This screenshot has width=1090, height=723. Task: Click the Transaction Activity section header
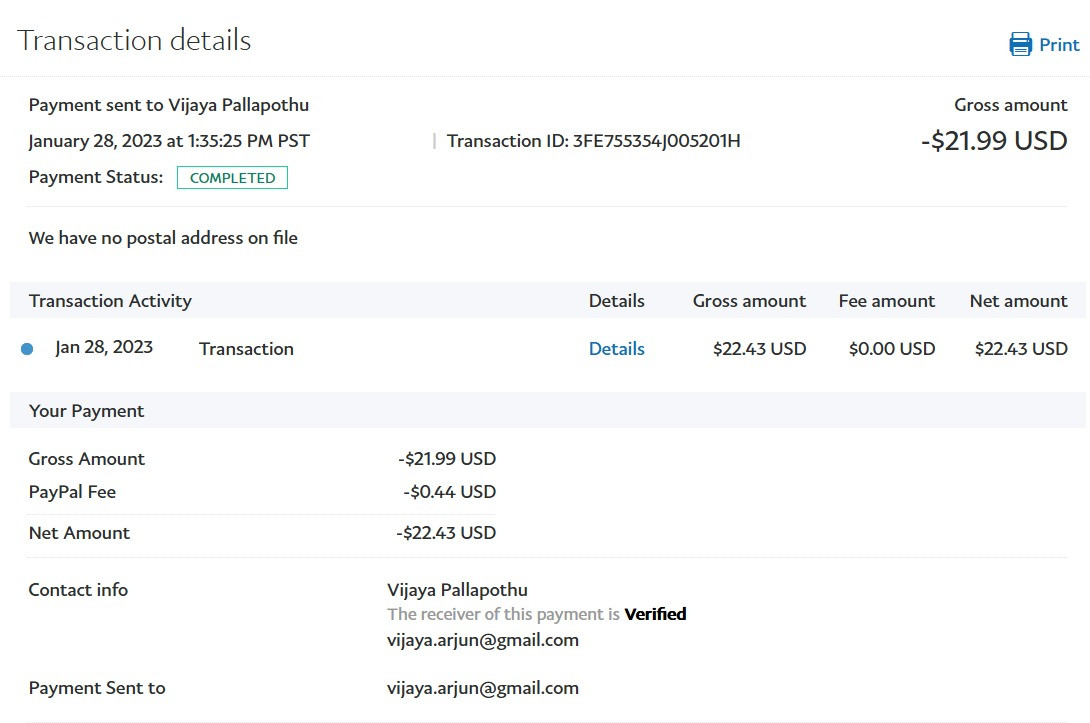(110, 301)
